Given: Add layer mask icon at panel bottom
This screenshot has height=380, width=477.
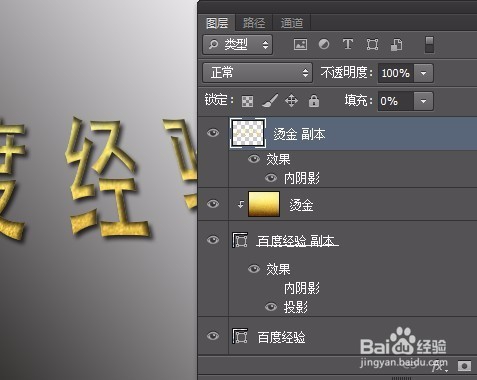Looking at the screenshot, I should point(464,366).
